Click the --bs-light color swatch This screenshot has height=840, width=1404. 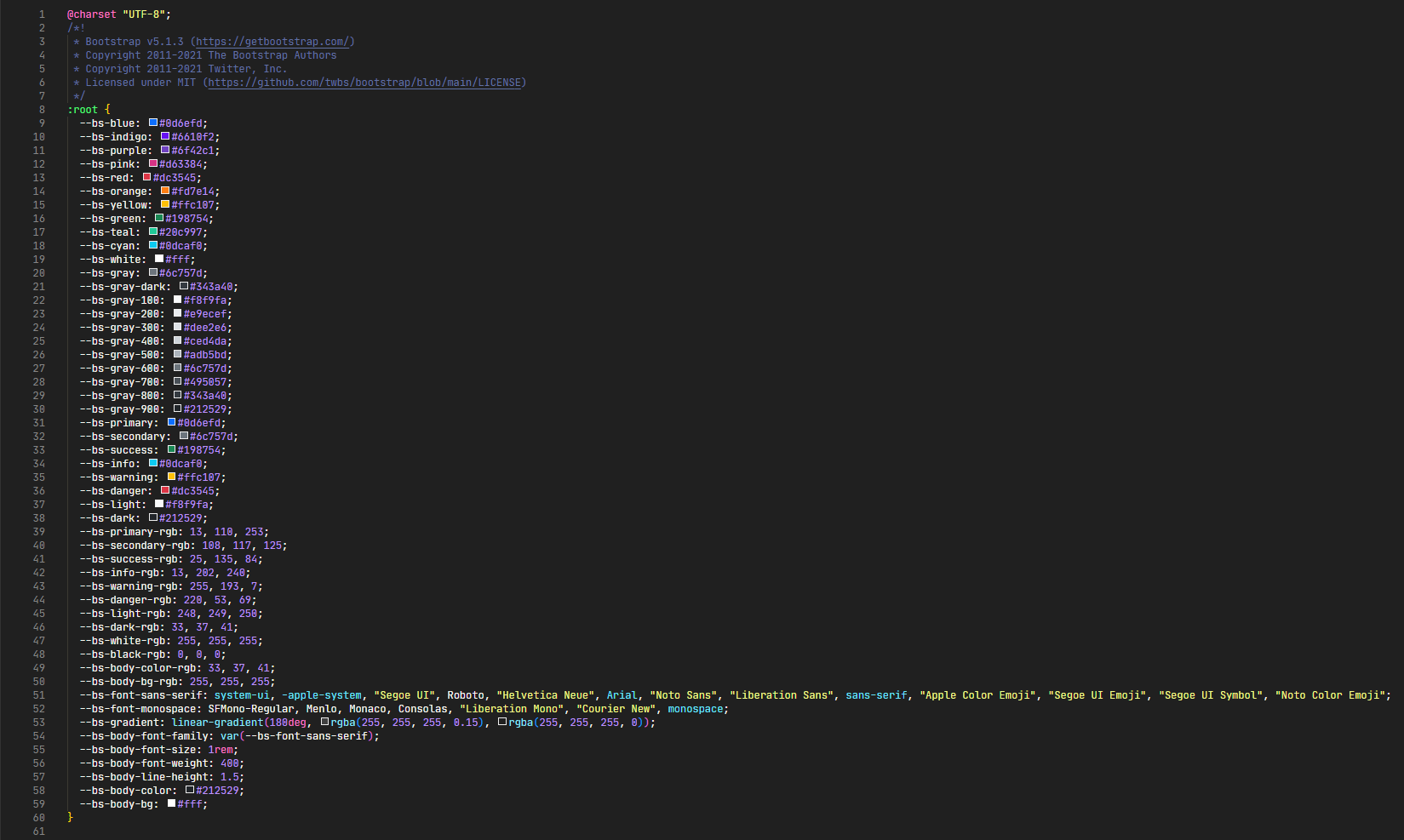click(x=159, y=504)
